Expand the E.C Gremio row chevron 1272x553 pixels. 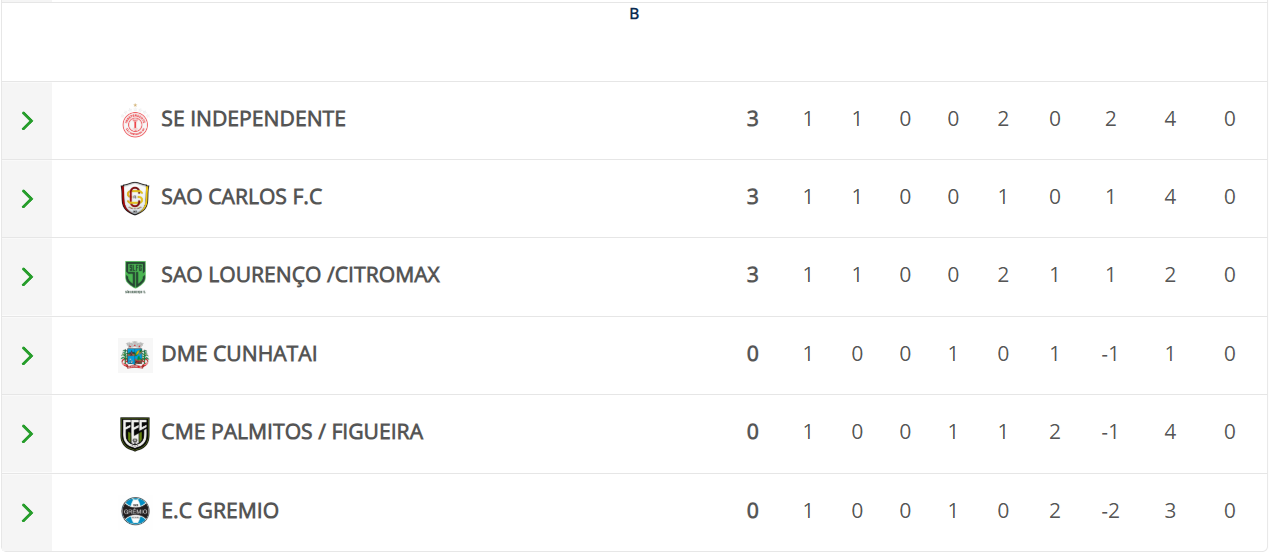(27, 513)
